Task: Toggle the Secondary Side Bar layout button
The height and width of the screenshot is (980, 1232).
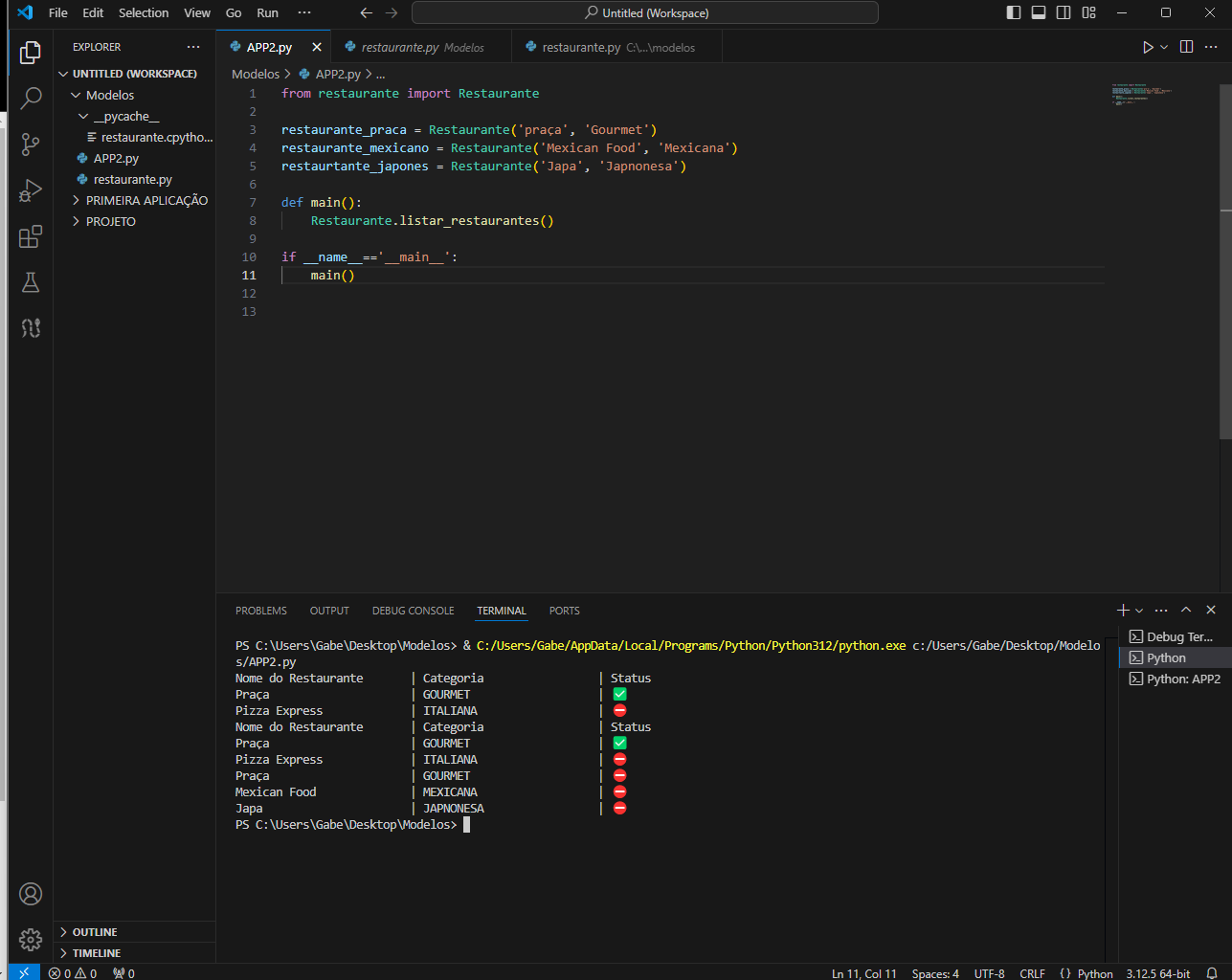Action: click(x=1064, y=12)
